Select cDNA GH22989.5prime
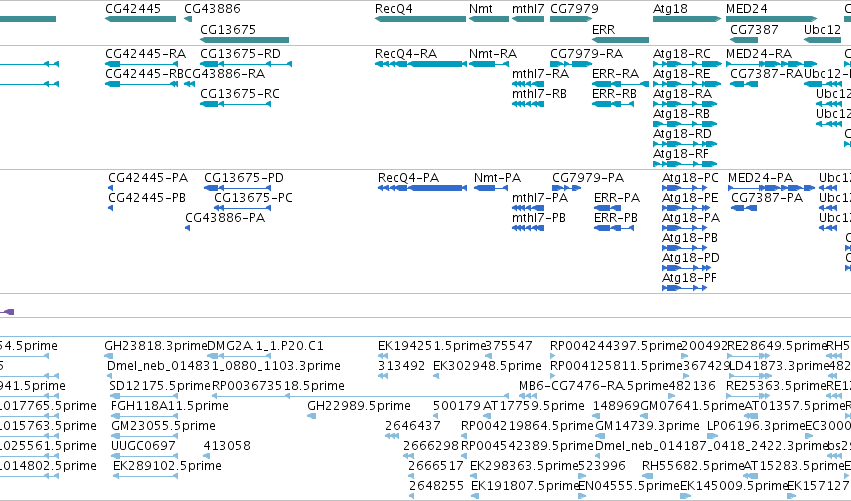The image size is (851, 501). click(312, 416)
